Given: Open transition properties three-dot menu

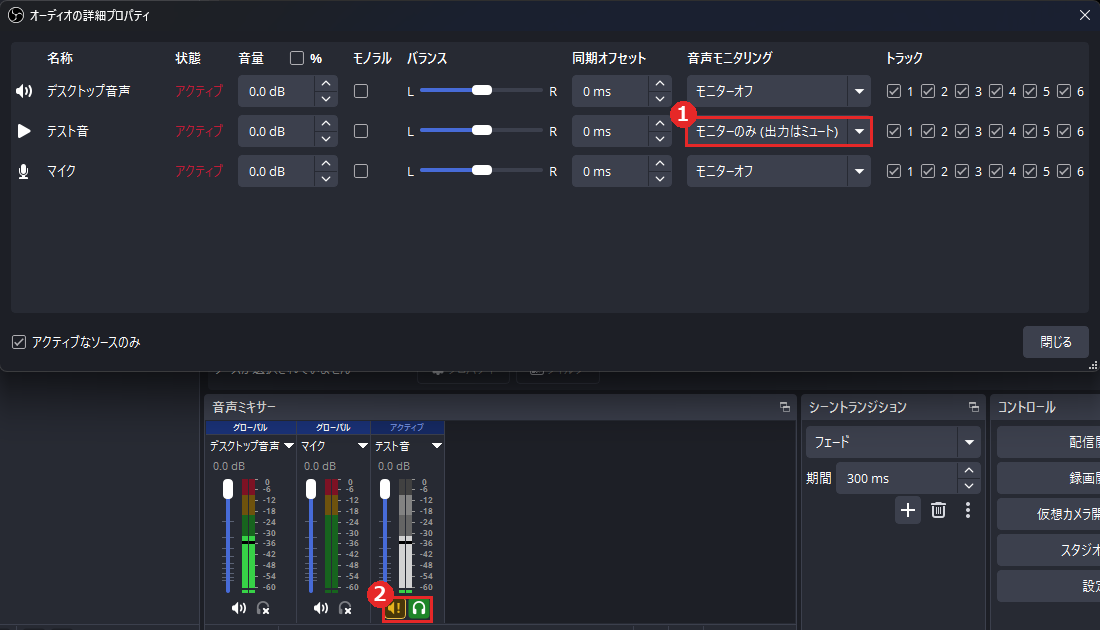Looking at the screenshot, I should point(968,510).
